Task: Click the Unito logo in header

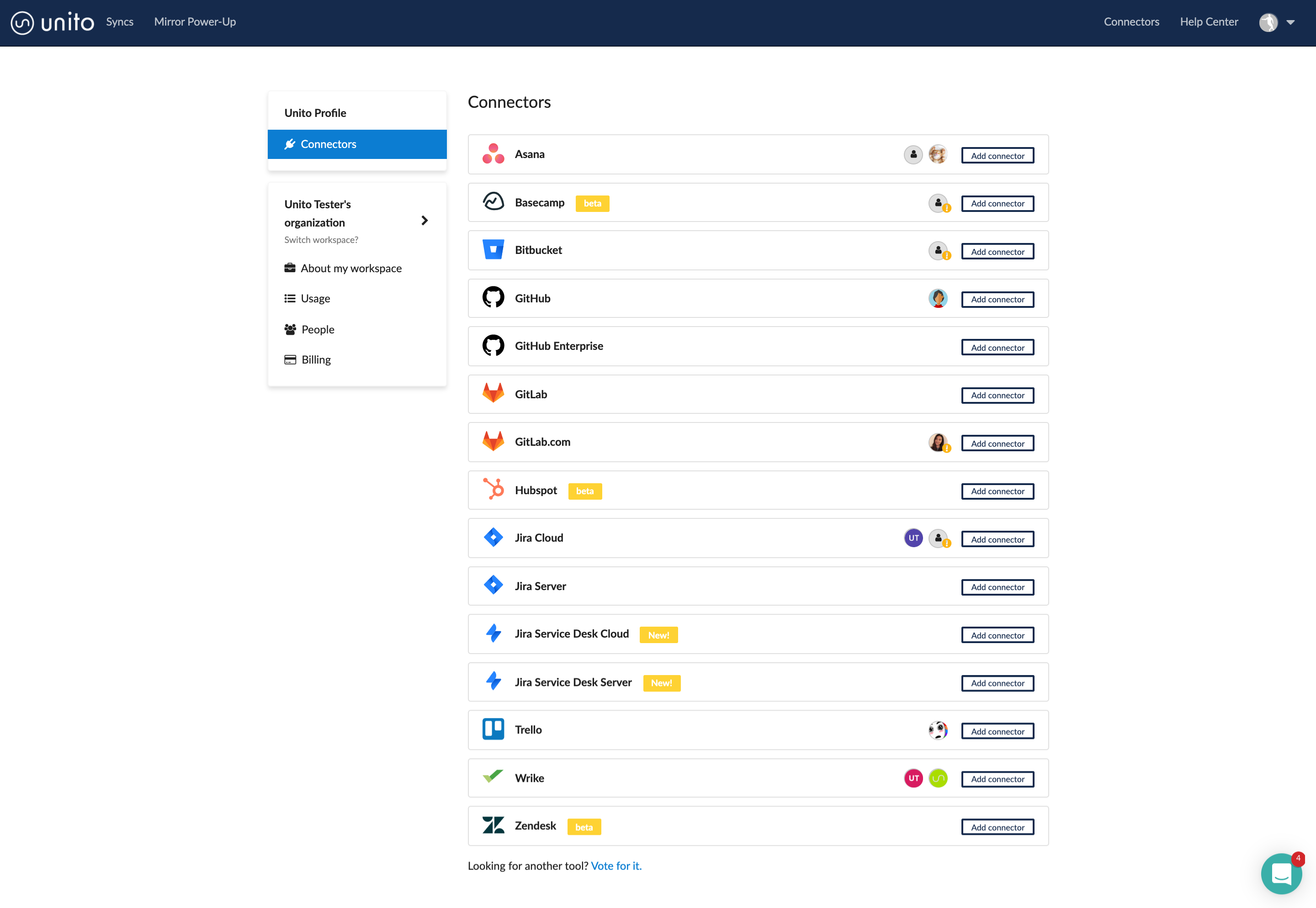Action: point(53,22)
